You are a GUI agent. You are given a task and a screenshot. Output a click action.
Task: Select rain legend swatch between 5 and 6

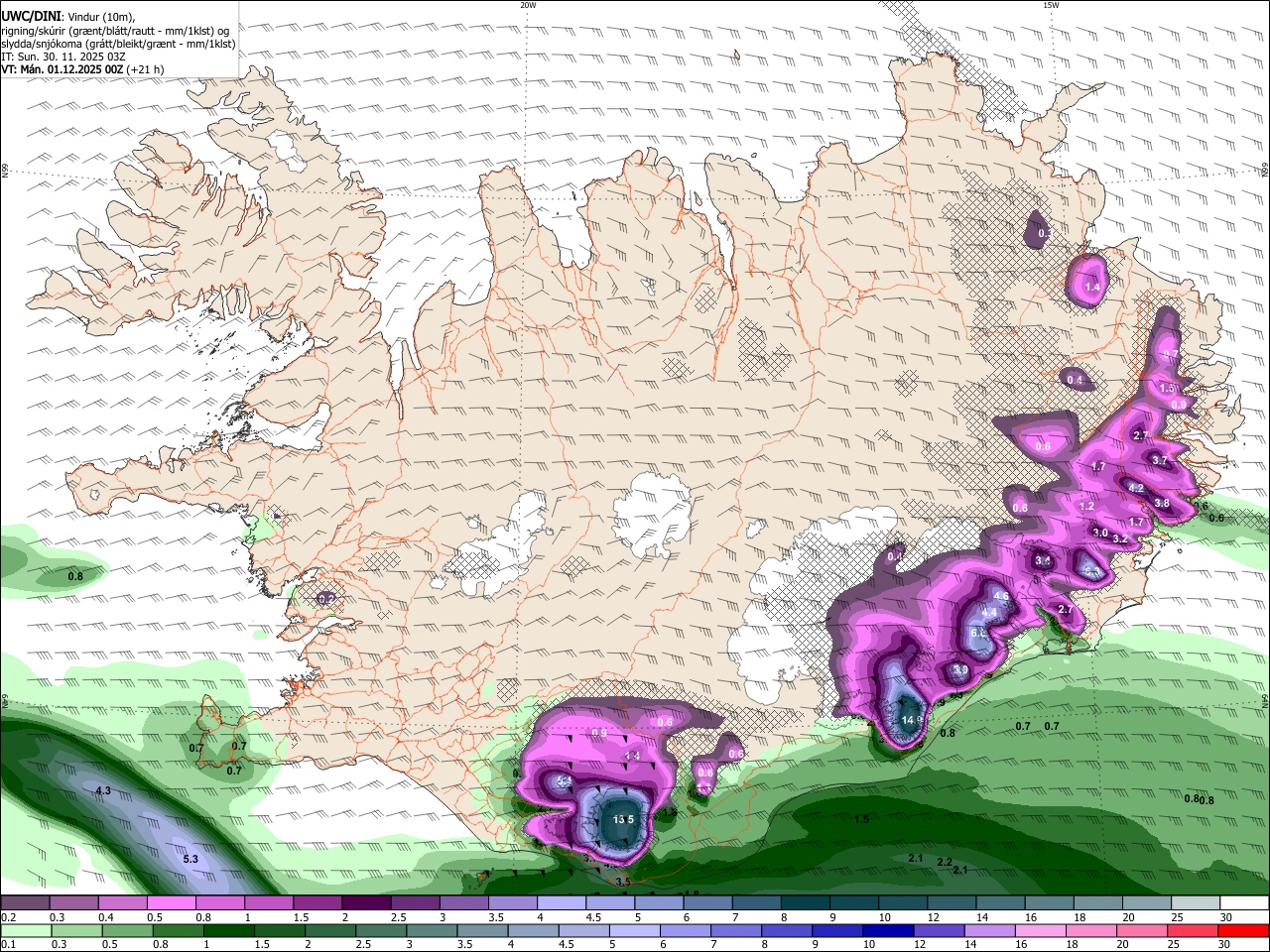[634, 931]
